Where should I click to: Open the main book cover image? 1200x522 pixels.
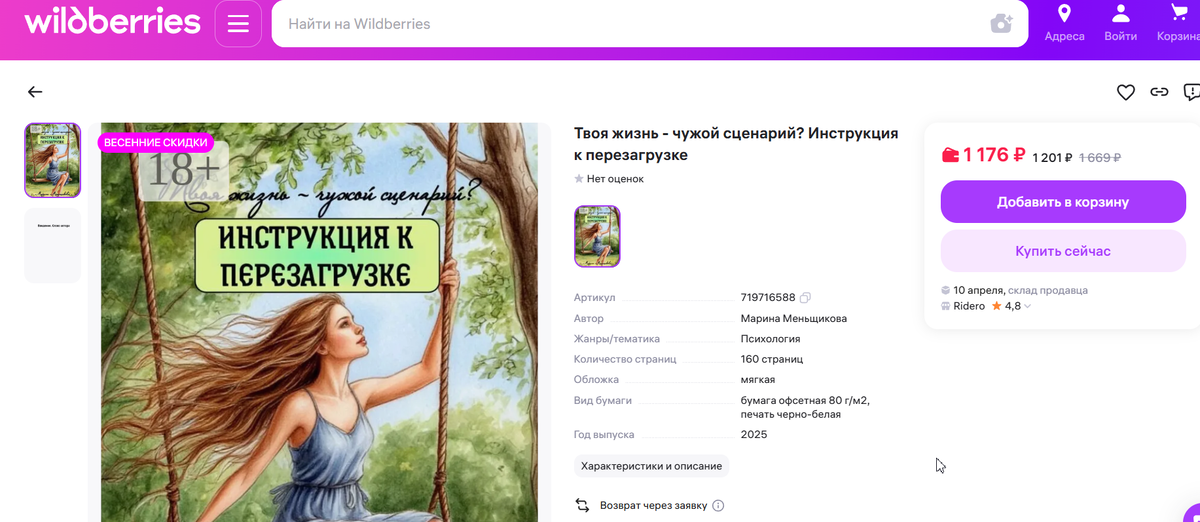pos(320,322)
